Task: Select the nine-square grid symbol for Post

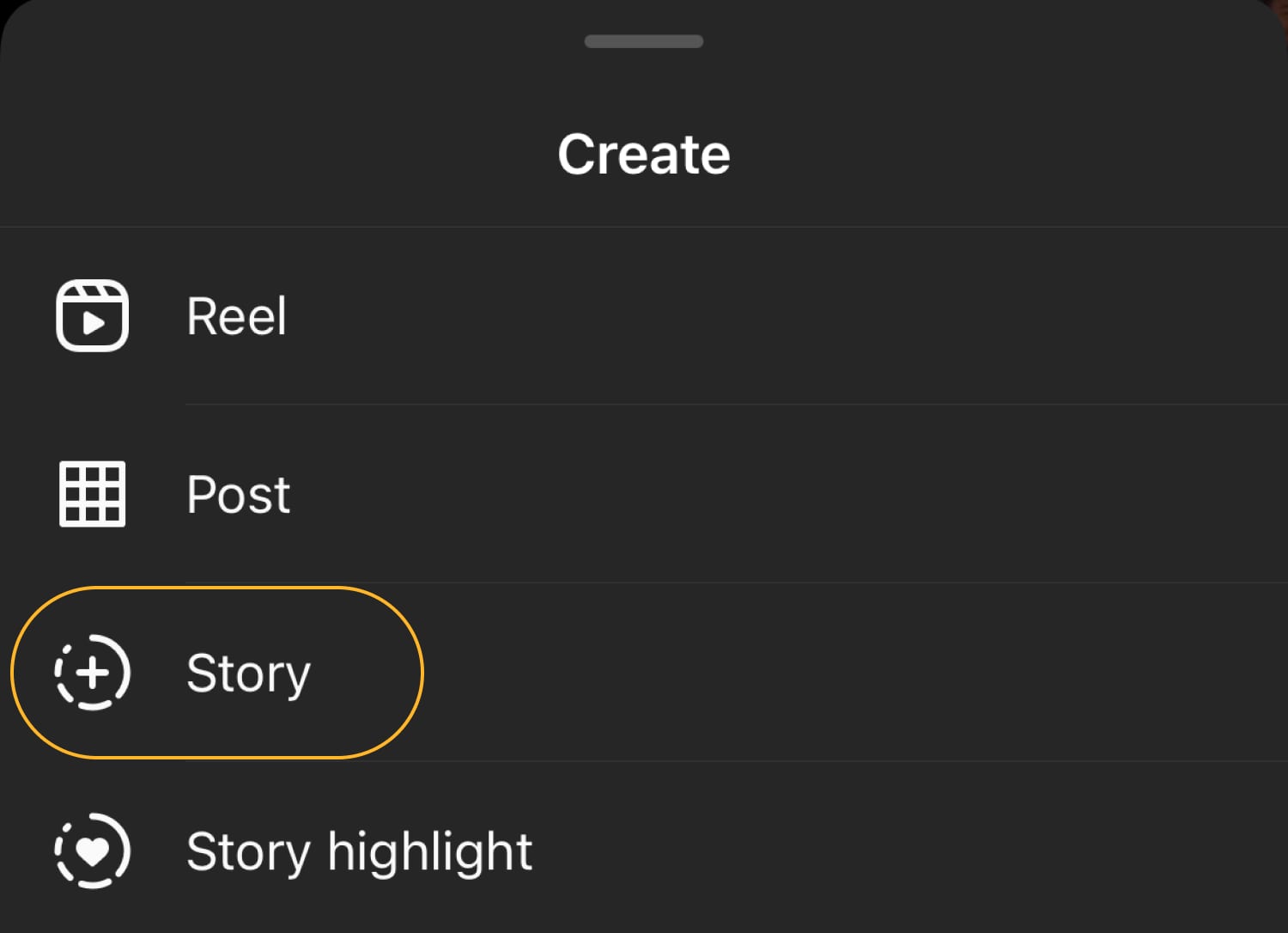Action: [90, 494]
